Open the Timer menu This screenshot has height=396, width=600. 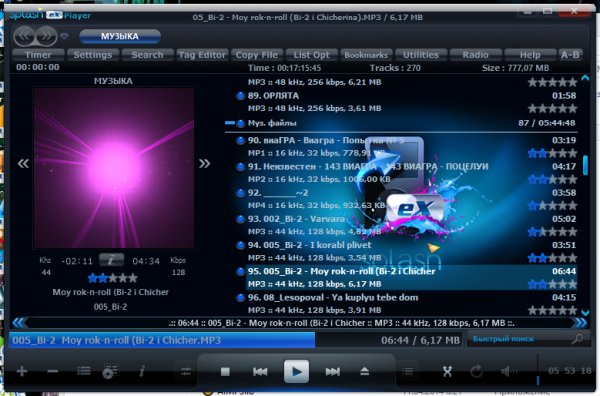[38, 55]
